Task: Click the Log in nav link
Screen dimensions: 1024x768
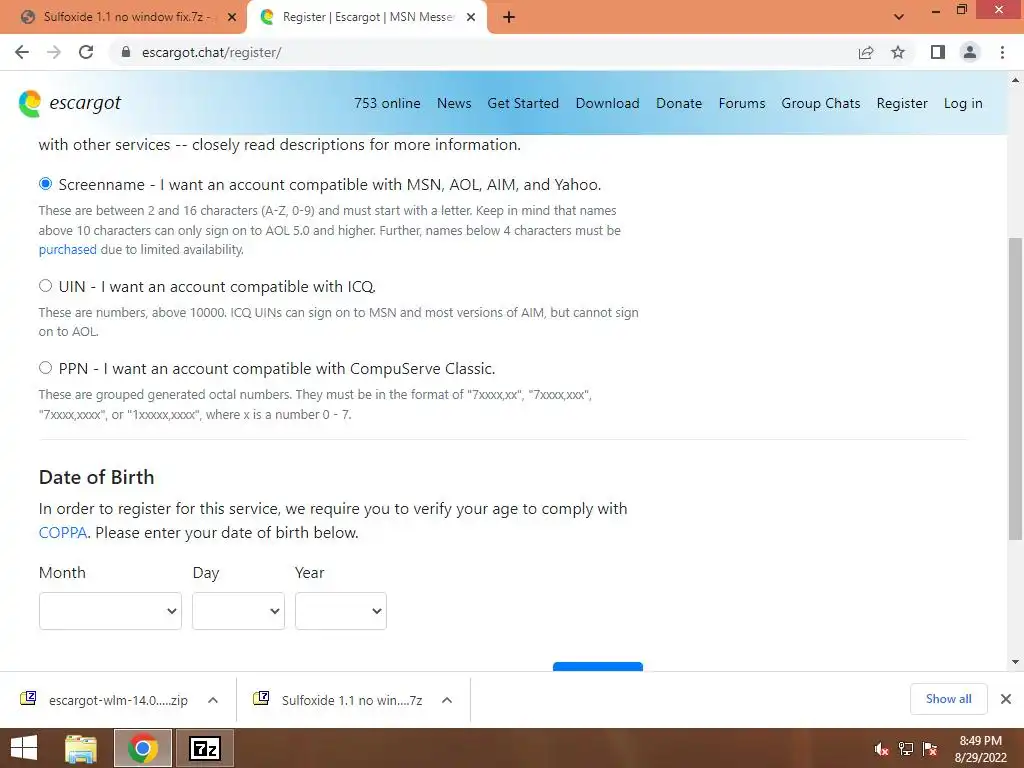Action: click(x=963, y=103)
